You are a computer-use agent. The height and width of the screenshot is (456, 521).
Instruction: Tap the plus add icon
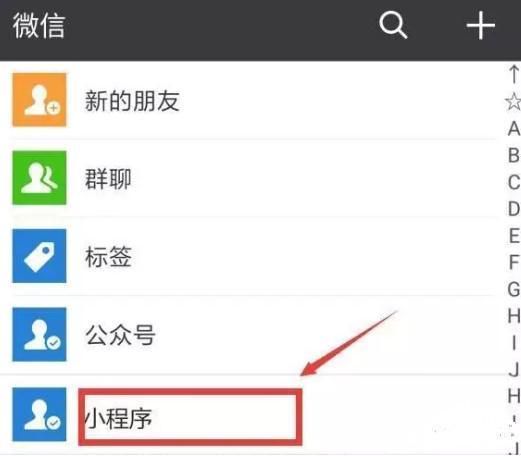click(x=480, y=25)
